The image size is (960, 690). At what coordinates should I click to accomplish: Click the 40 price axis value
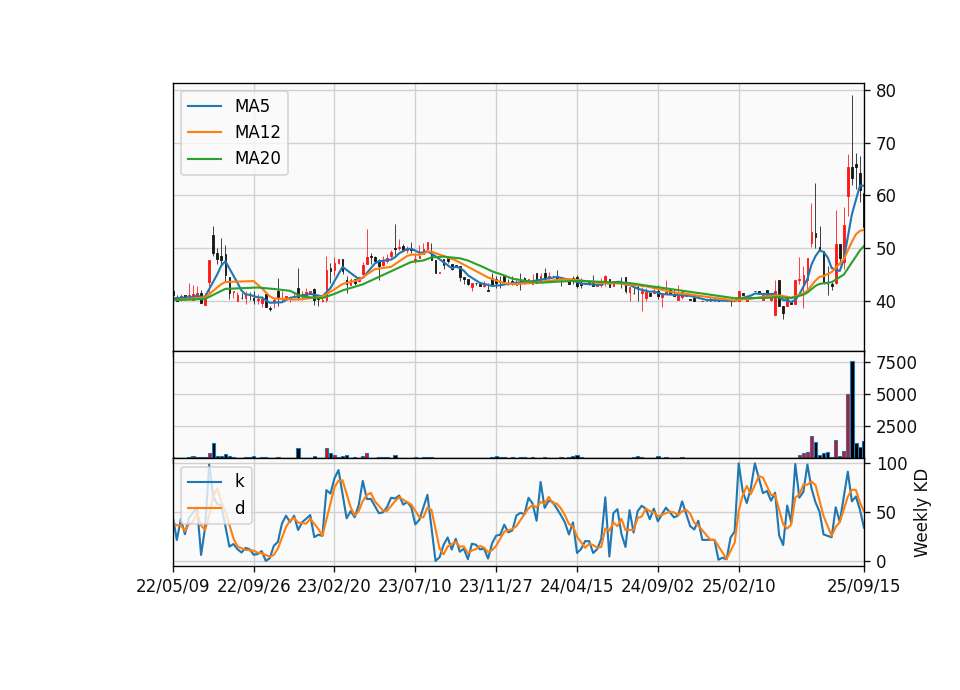(x=885, y=302)
